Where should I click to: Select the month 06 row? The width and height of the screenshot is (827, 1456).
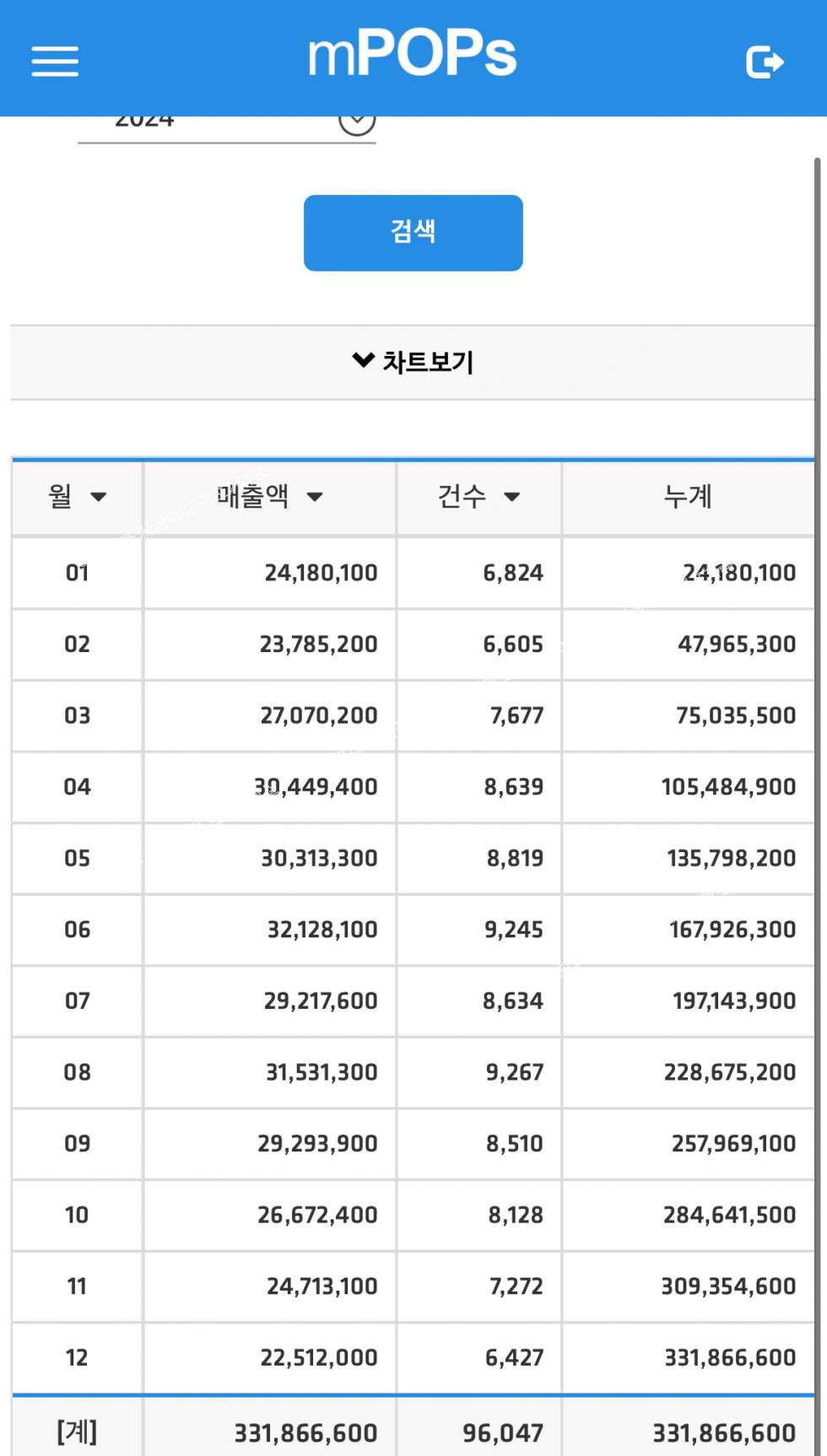(x=77, y=930)
